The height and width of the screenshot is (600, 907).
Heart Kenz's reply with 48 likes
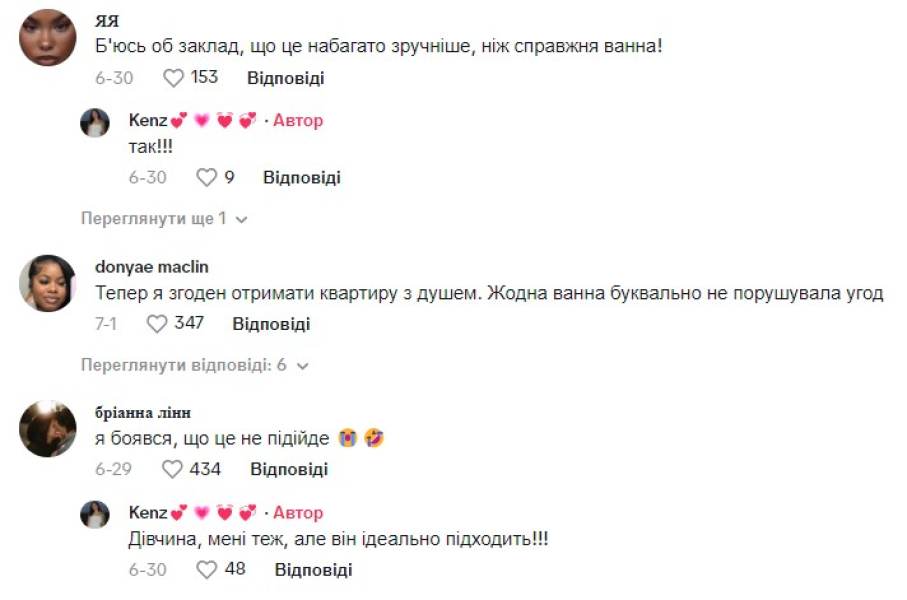(x=207, y=570)
